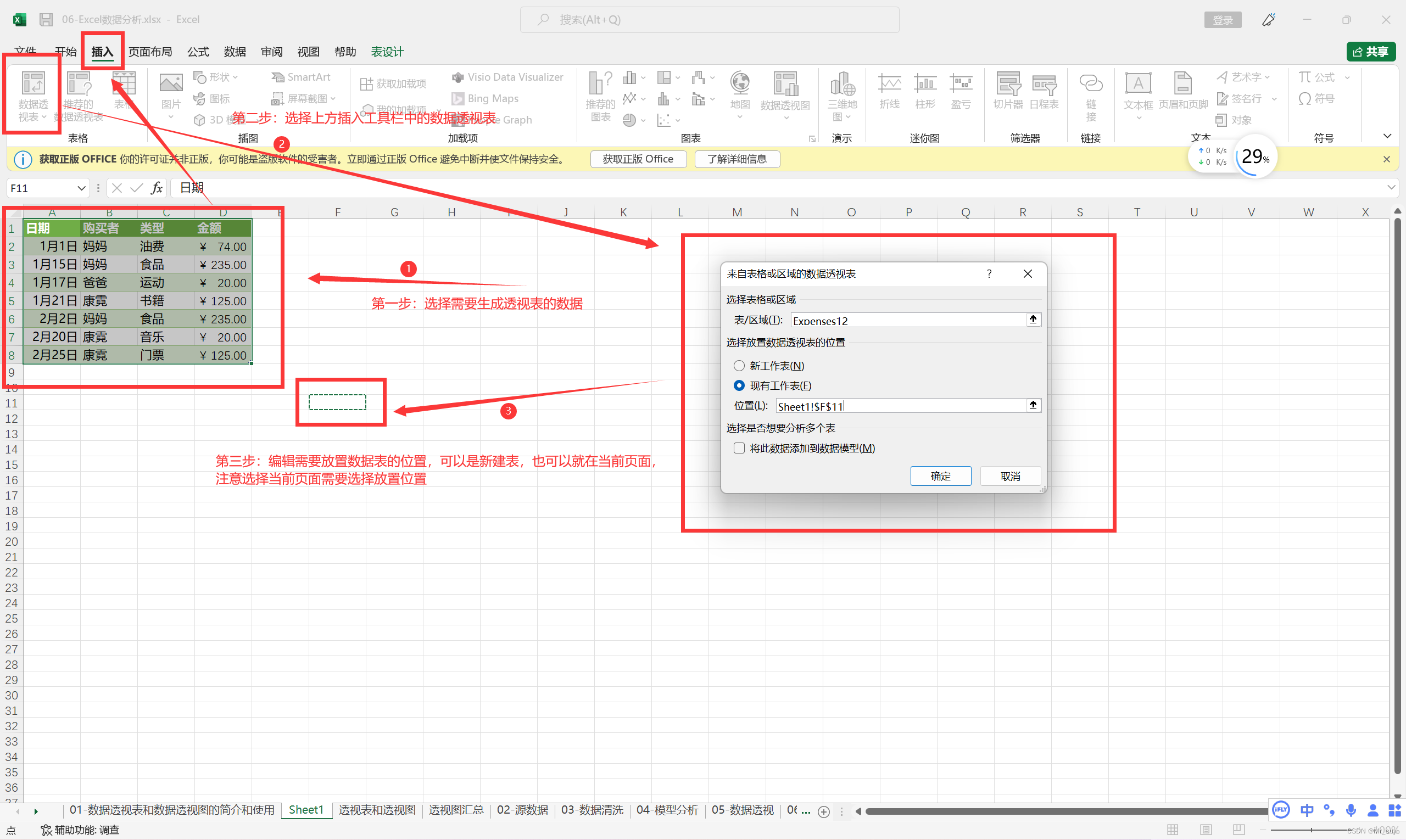Insert a 切片器 slicer
Image resolution: width=1406 pixels, height=840 pixels.
(x=1008, y=85)
